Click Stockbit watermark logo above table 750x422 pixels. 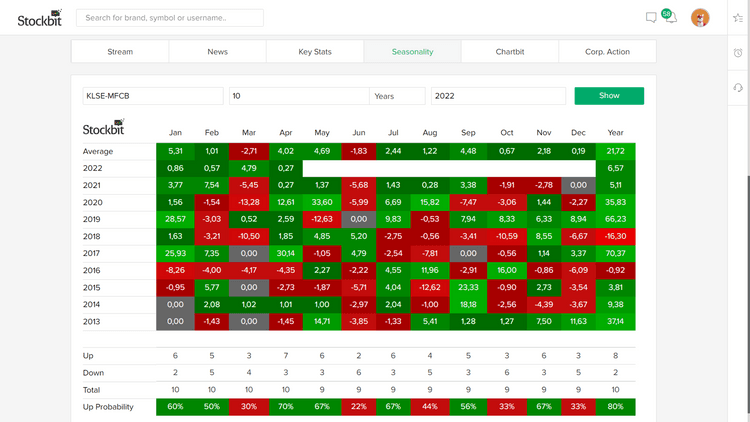coord(103,127)
